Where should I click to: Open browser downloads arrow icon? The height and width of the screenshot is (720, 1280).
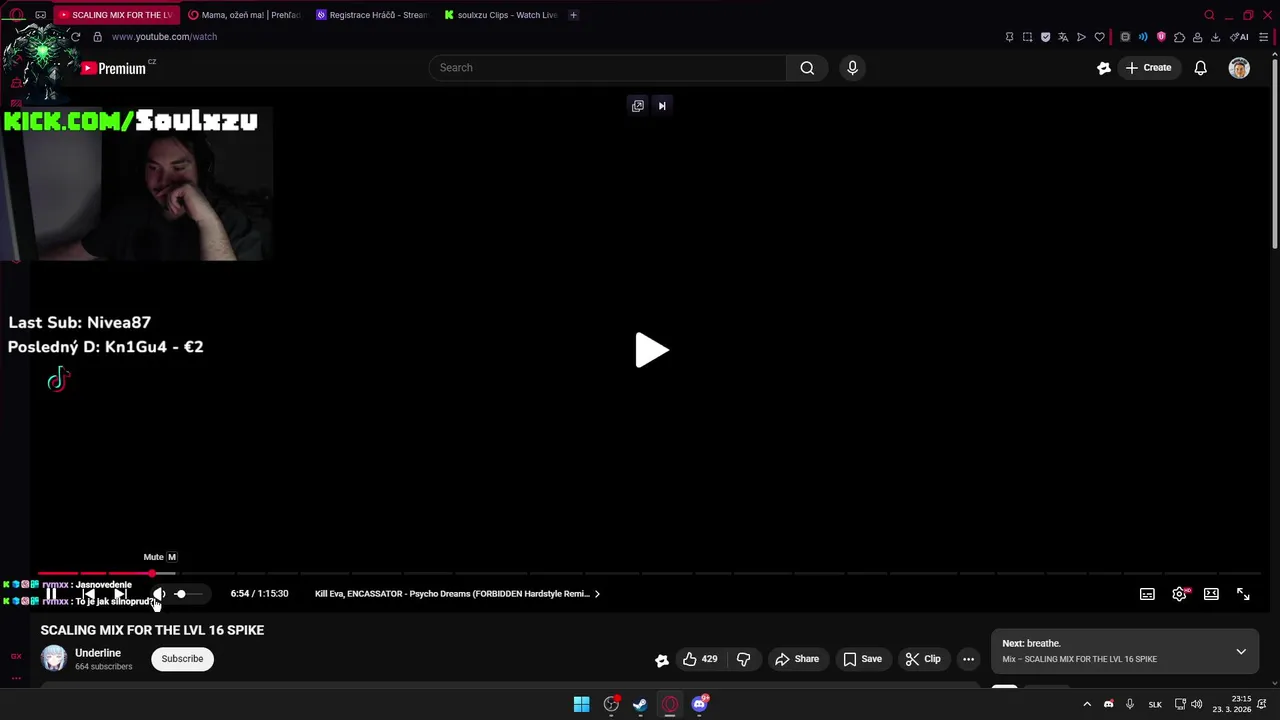pyautogui.click(x=1215, y=37)
